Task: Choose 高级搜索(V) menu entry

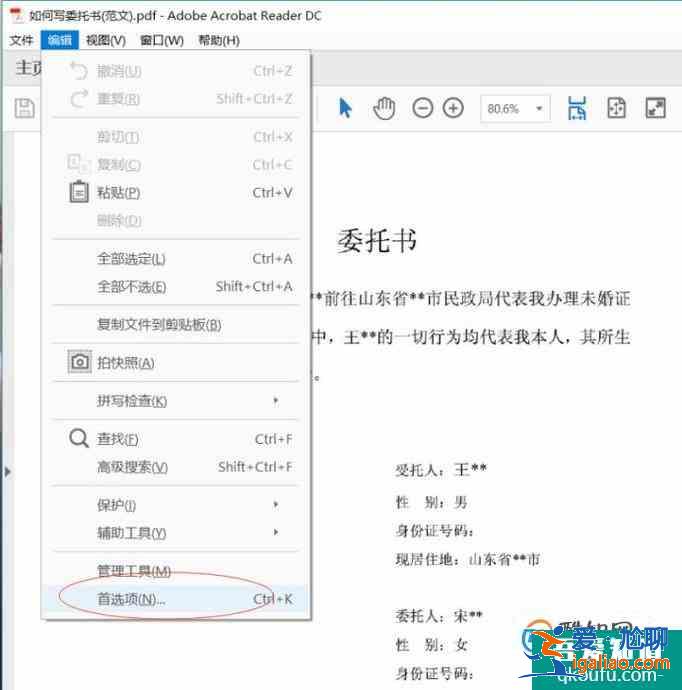Action: [x=176, y=467]
